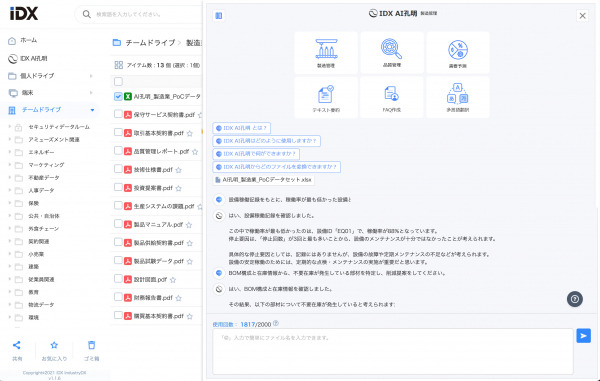Viewport: 600px width, 381px height.
Task: Switch the file list grid view icon
Action: point(119,65)
